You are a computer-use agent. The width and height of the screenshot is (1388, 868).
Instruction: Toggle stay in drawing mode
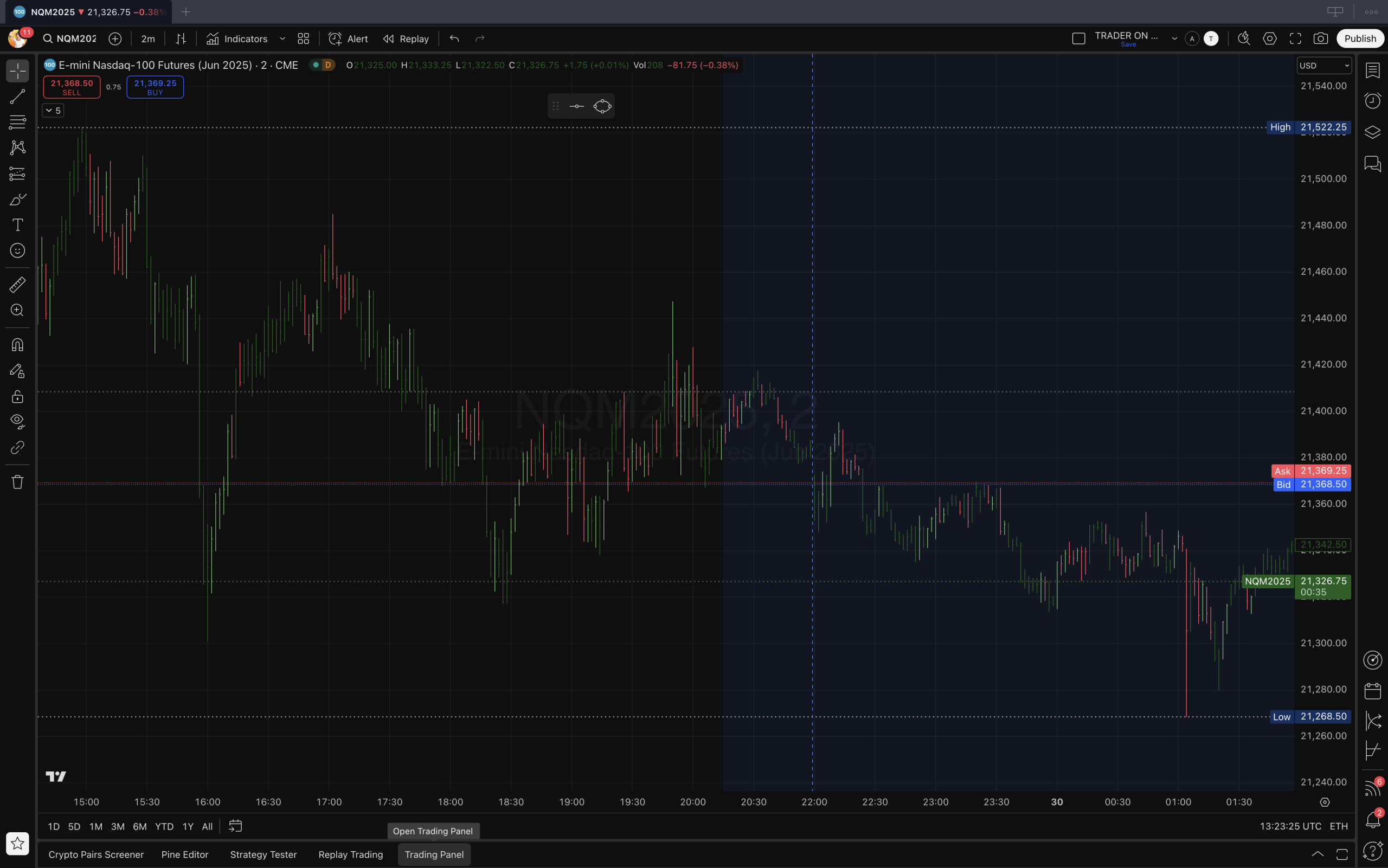click(x=17, y=371)
